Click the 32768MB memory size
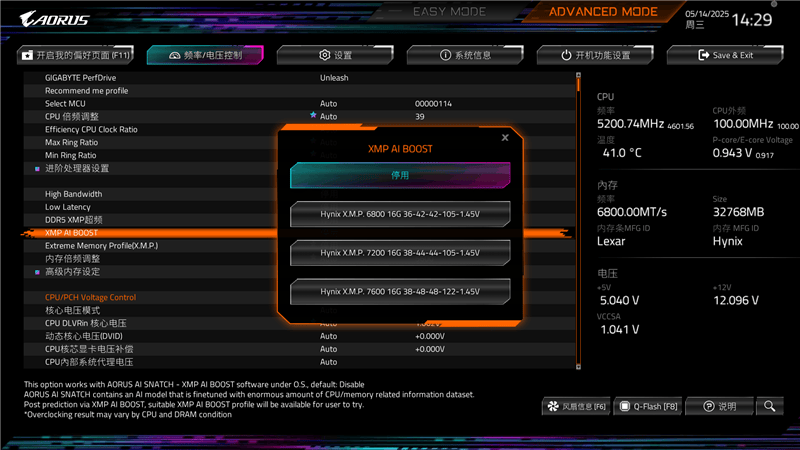800x450 pixels. pos(738,212)
